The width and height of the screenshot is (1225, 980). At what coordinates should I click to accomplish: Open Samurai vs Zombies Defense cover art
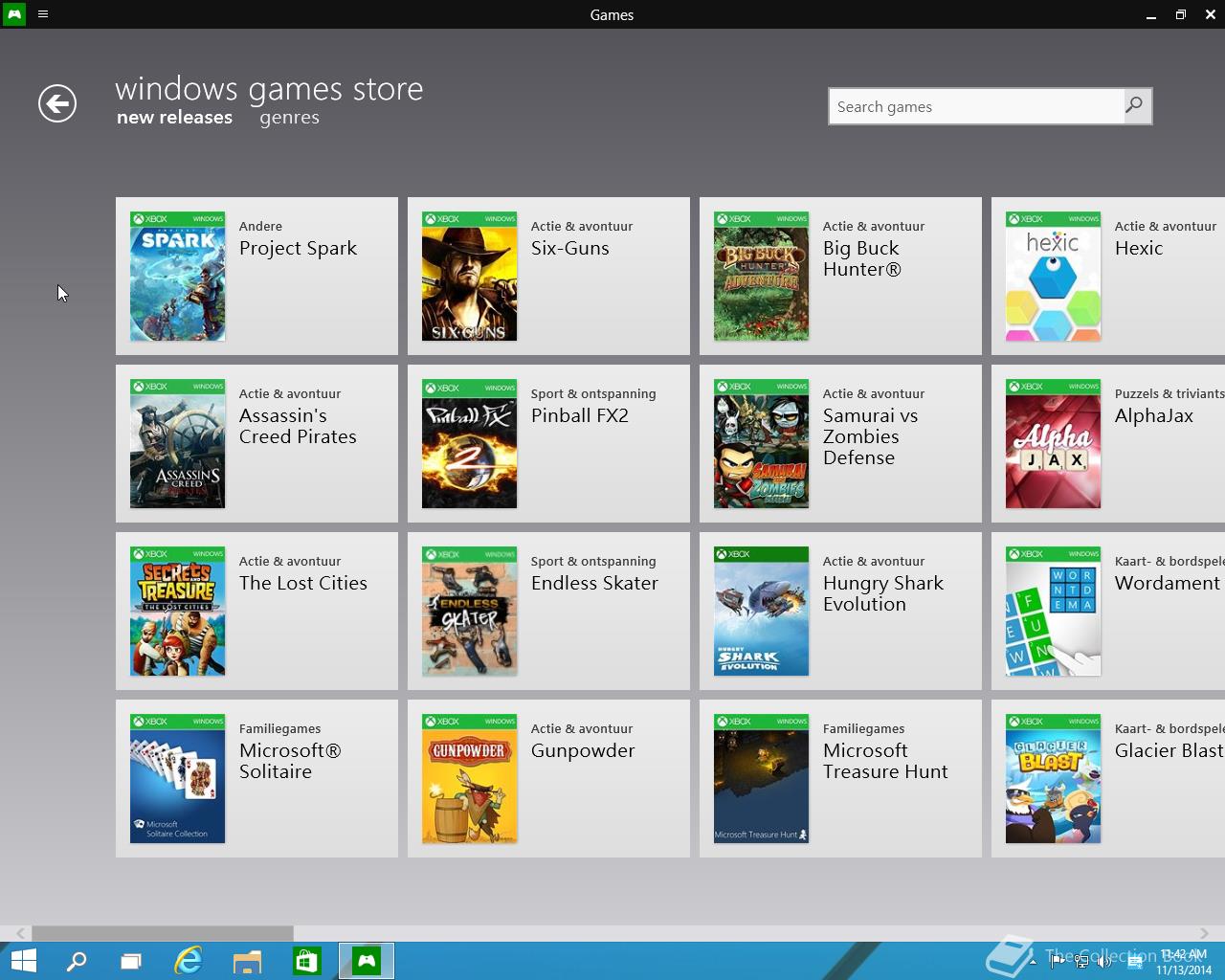(x=762, y=444)
